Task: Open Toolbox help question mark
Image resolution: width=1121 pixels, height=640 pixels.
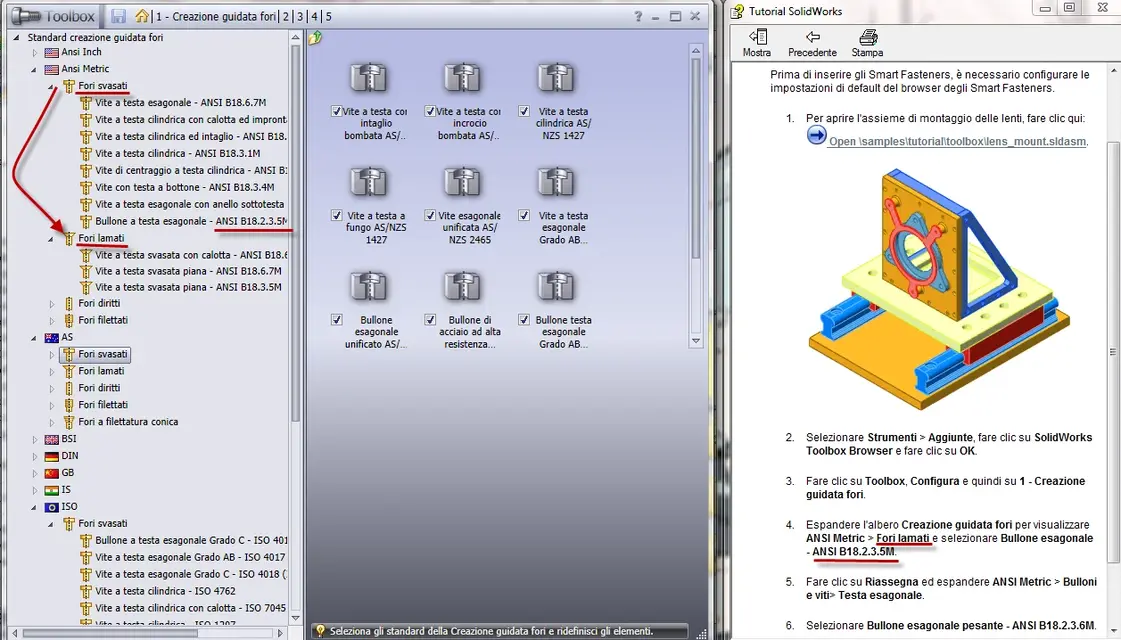Action: [x=638, y=16]
